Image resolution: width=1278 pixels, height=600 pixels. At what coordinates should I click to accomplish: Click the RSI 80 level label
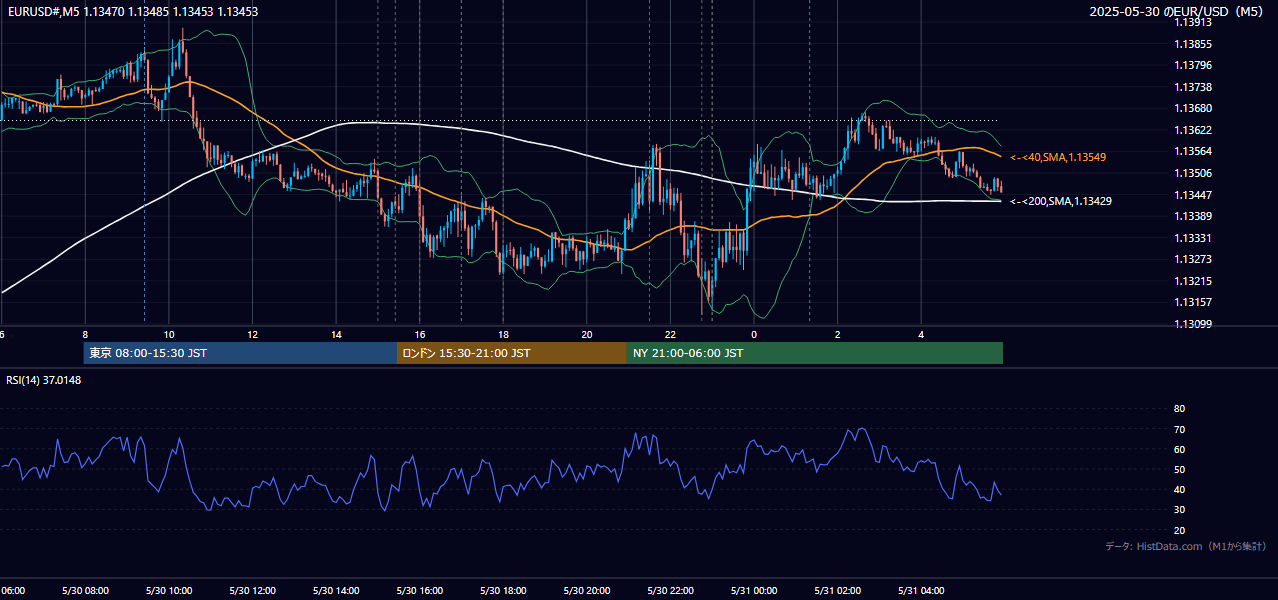1179,409
